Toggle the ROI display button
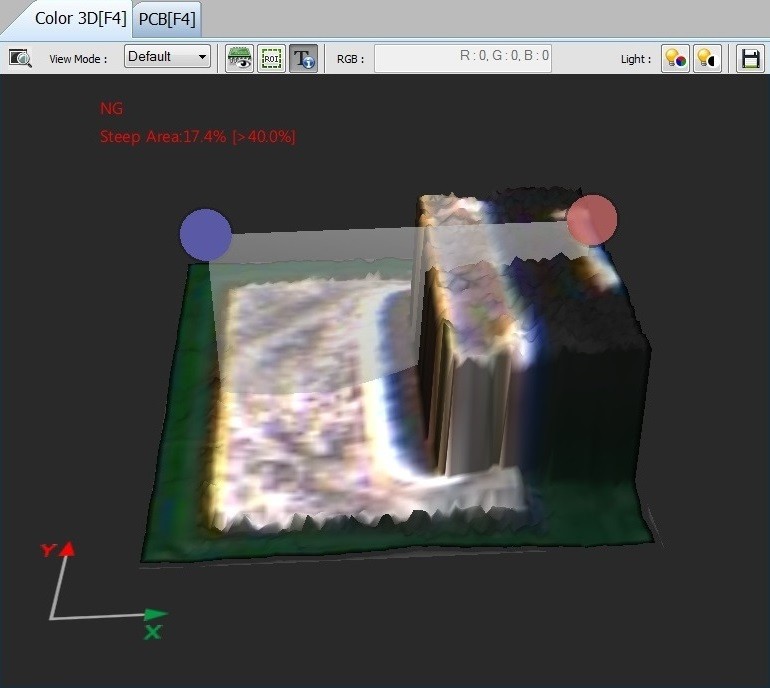Screen dimensions: 770x688 [271, 58]
